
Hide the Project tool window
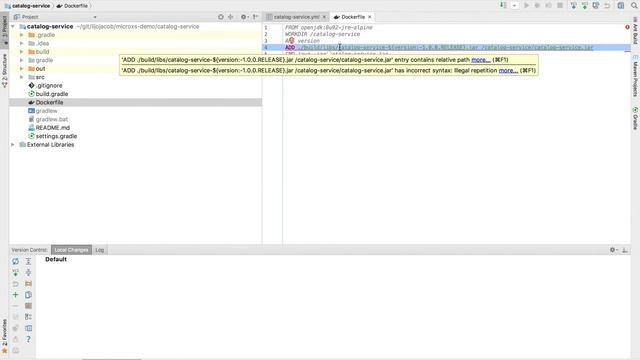click(x=255, y=17)
